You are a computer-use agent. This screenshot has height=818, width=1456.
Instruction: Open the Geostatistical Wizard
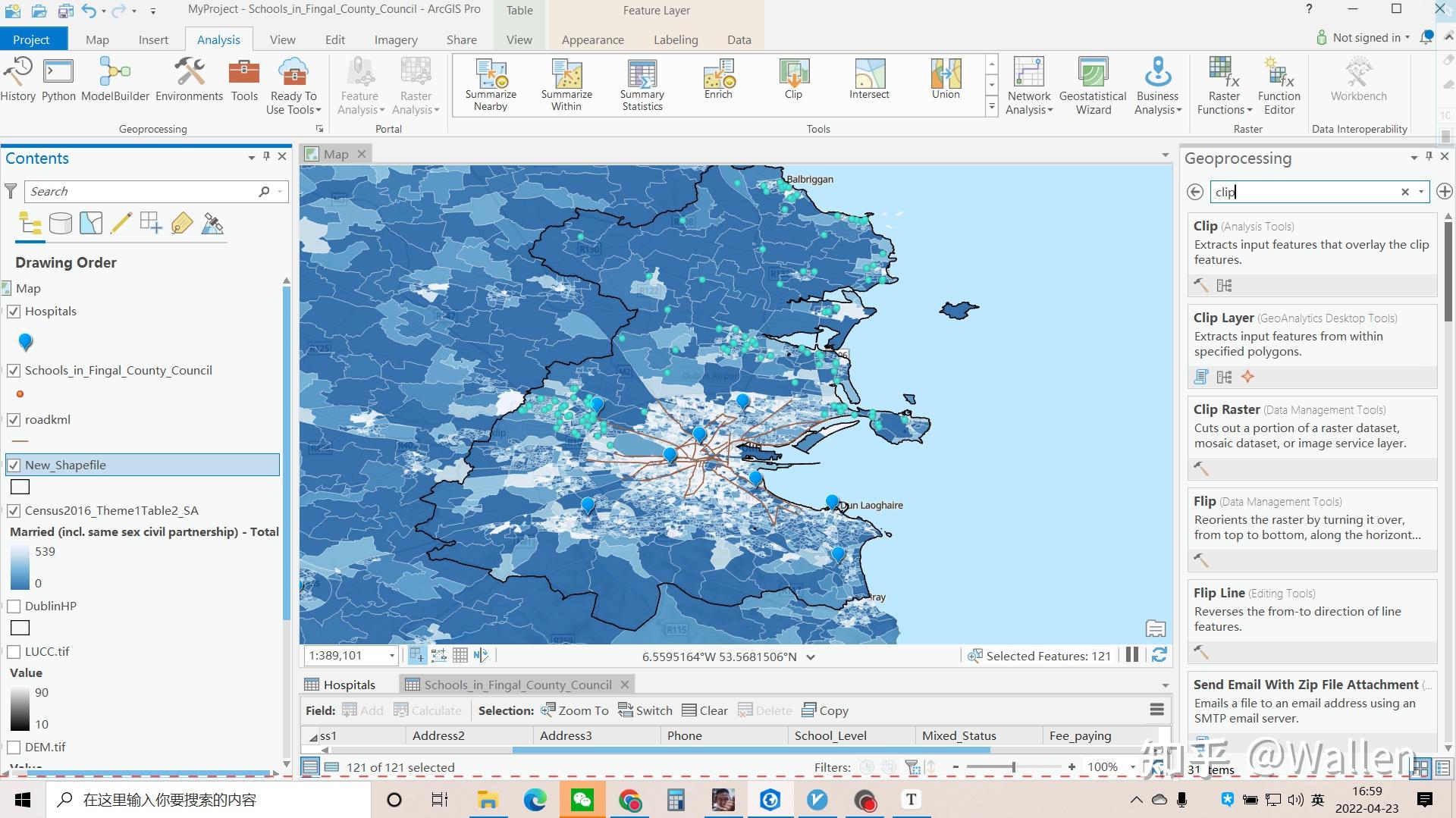click(x=1092, y=83)
